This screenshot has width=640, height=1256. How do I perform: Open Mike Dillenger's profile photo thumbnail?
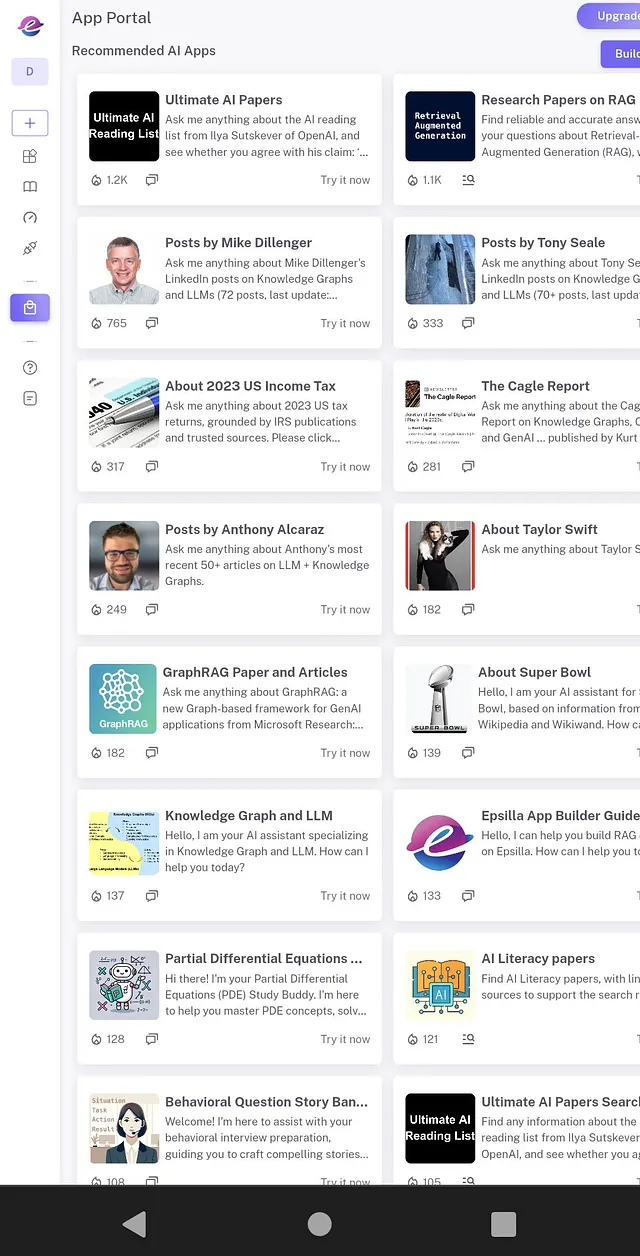click(124, 269)
